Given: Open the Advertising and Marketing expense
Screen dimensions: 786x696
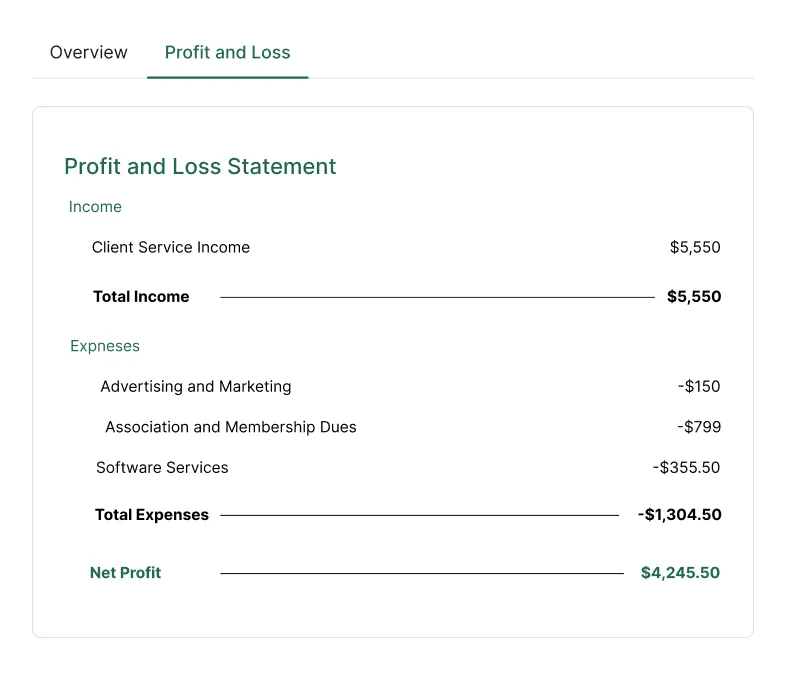Looking at the screenshot, I should pyautogui.click(x=196, y=386).
